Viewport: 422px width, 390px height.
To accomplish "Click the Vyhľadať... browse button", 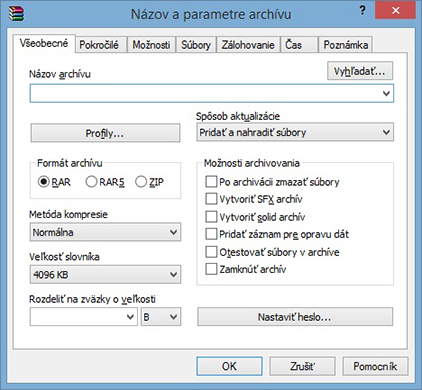I will click(360, 71).
